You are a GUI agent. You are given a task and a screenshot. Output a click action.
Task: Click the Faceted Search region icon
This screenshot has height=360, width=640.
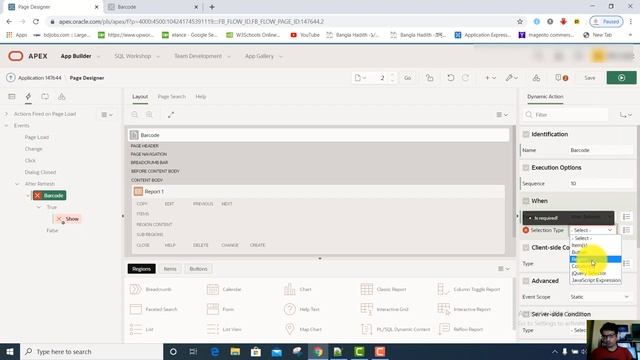tap(136, 309)
